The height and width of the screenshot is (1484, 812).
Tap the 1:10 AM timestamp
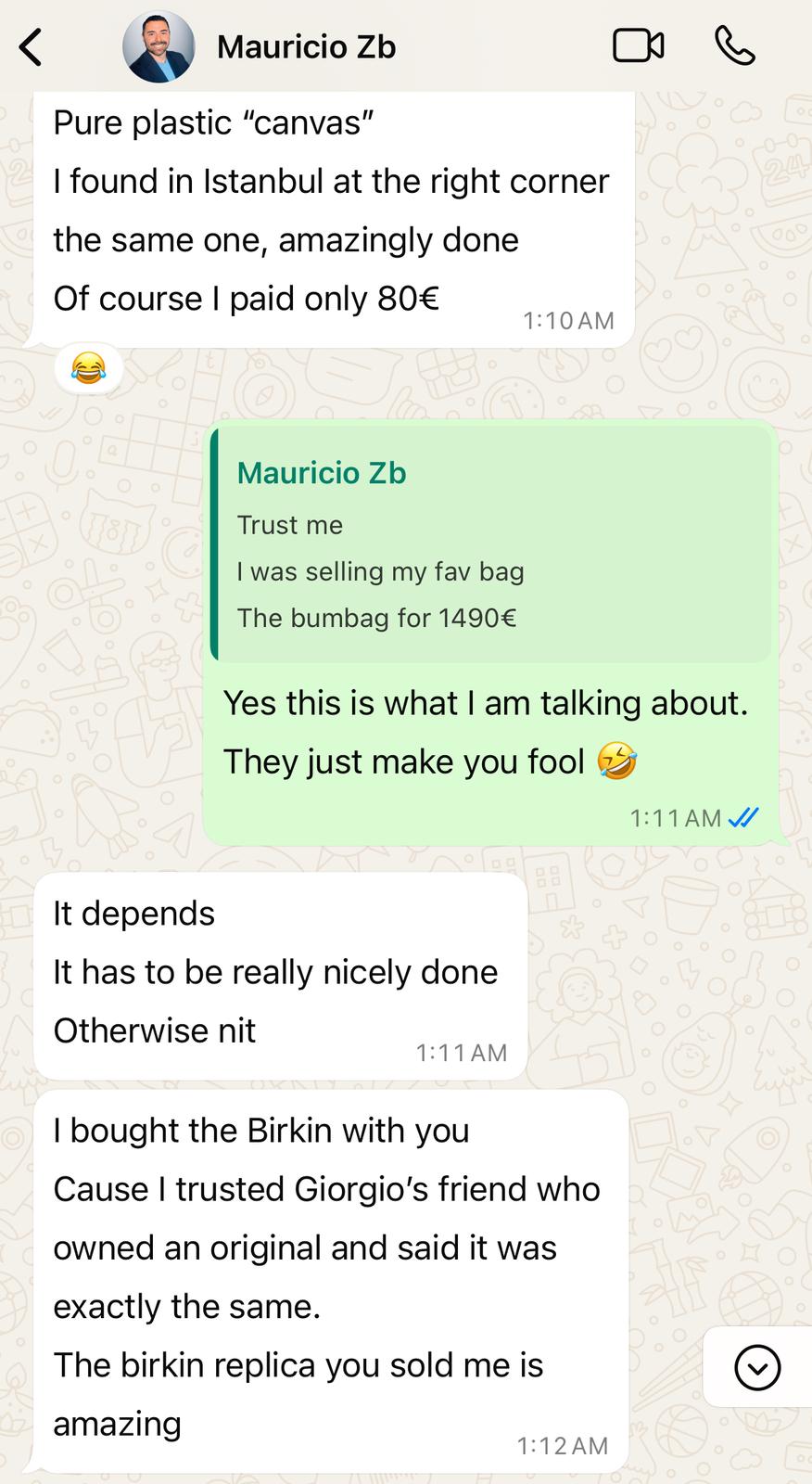tap(568, 321)
